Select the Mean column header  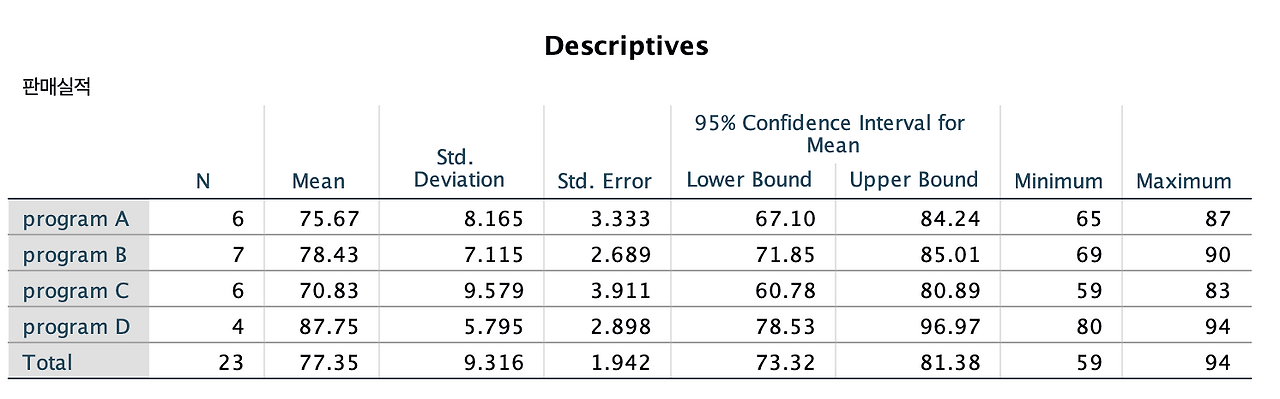tap(318, 181)
